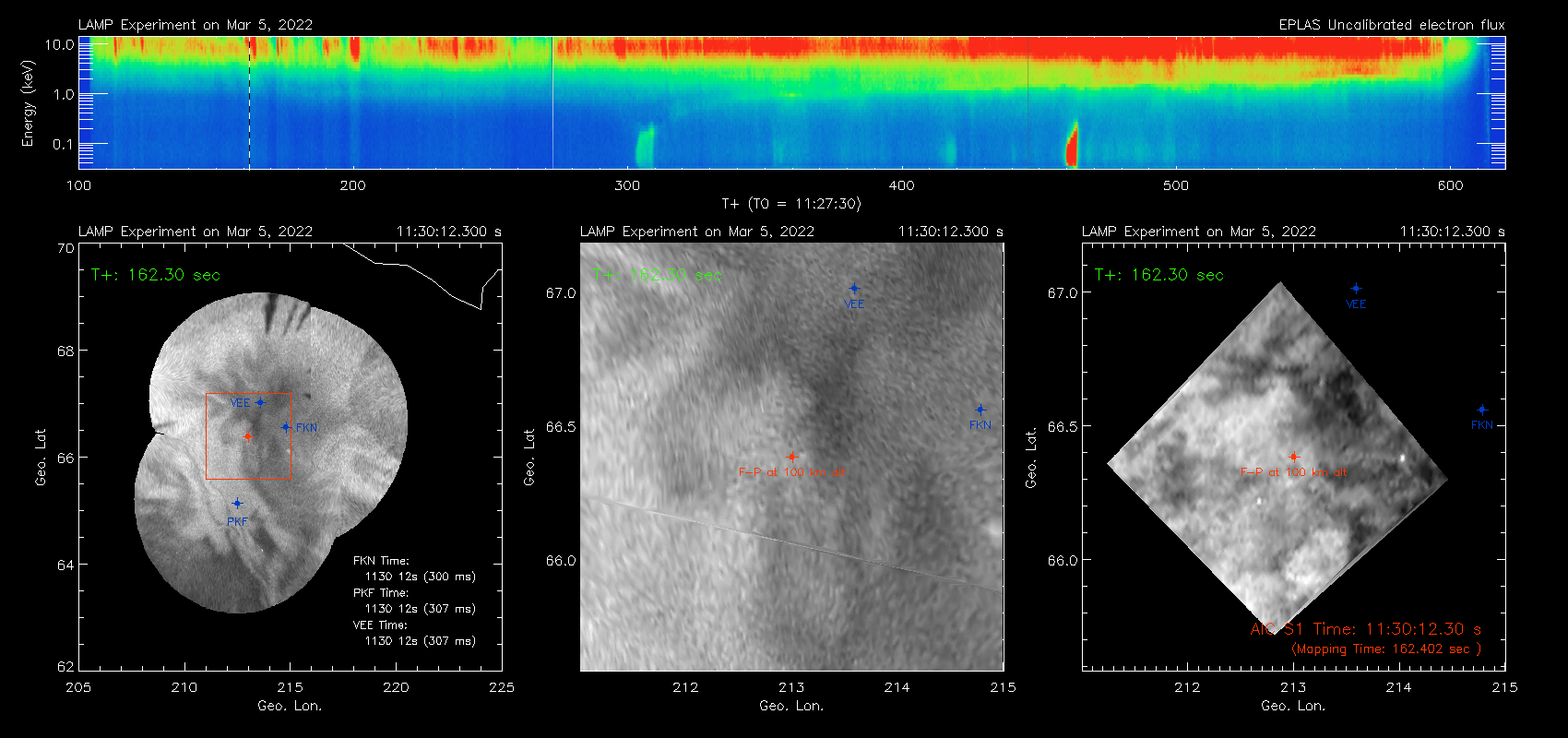Click the middle panel 'LAMP Experiment on Mar 5, 2022' title

(697, 232)
